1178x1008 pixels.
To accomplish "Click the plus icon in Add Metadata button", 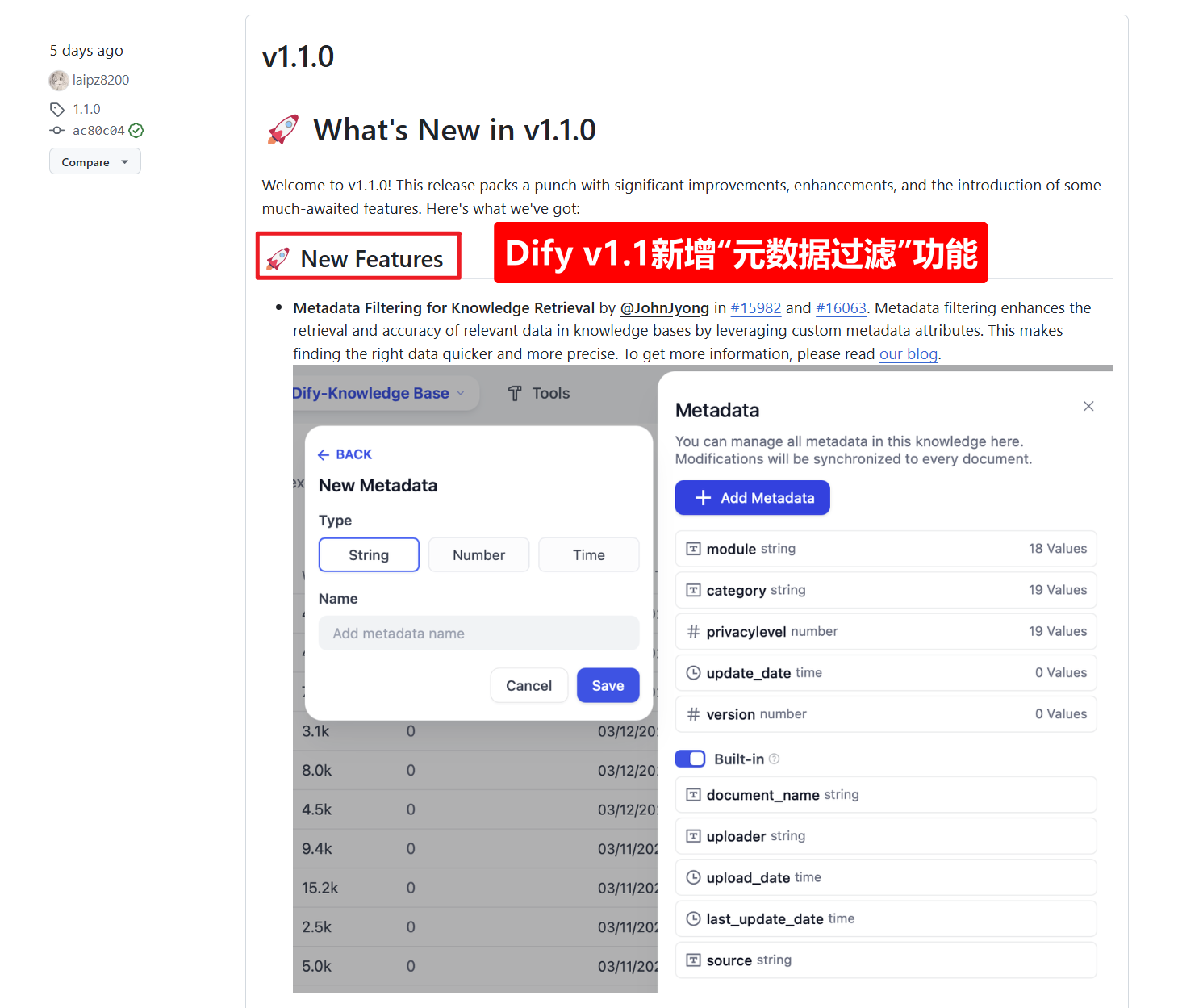I will [x=703, y=498].
